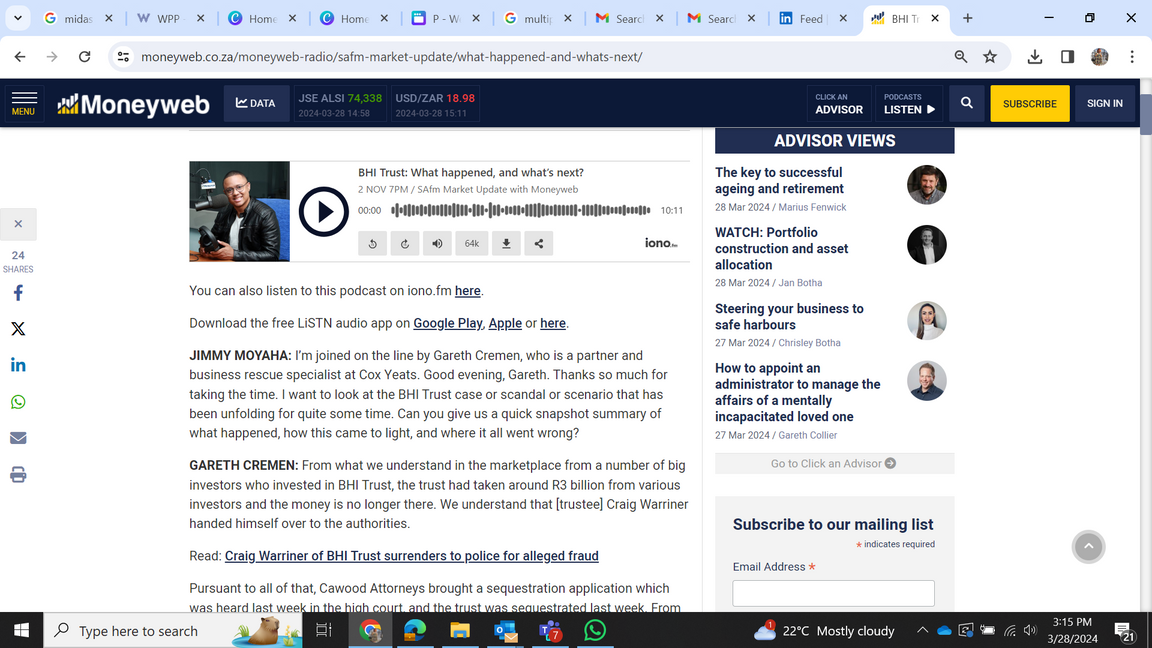Click the browser back arrow
The height and width of the screenshot is (648, 1152).
(20, 57)
